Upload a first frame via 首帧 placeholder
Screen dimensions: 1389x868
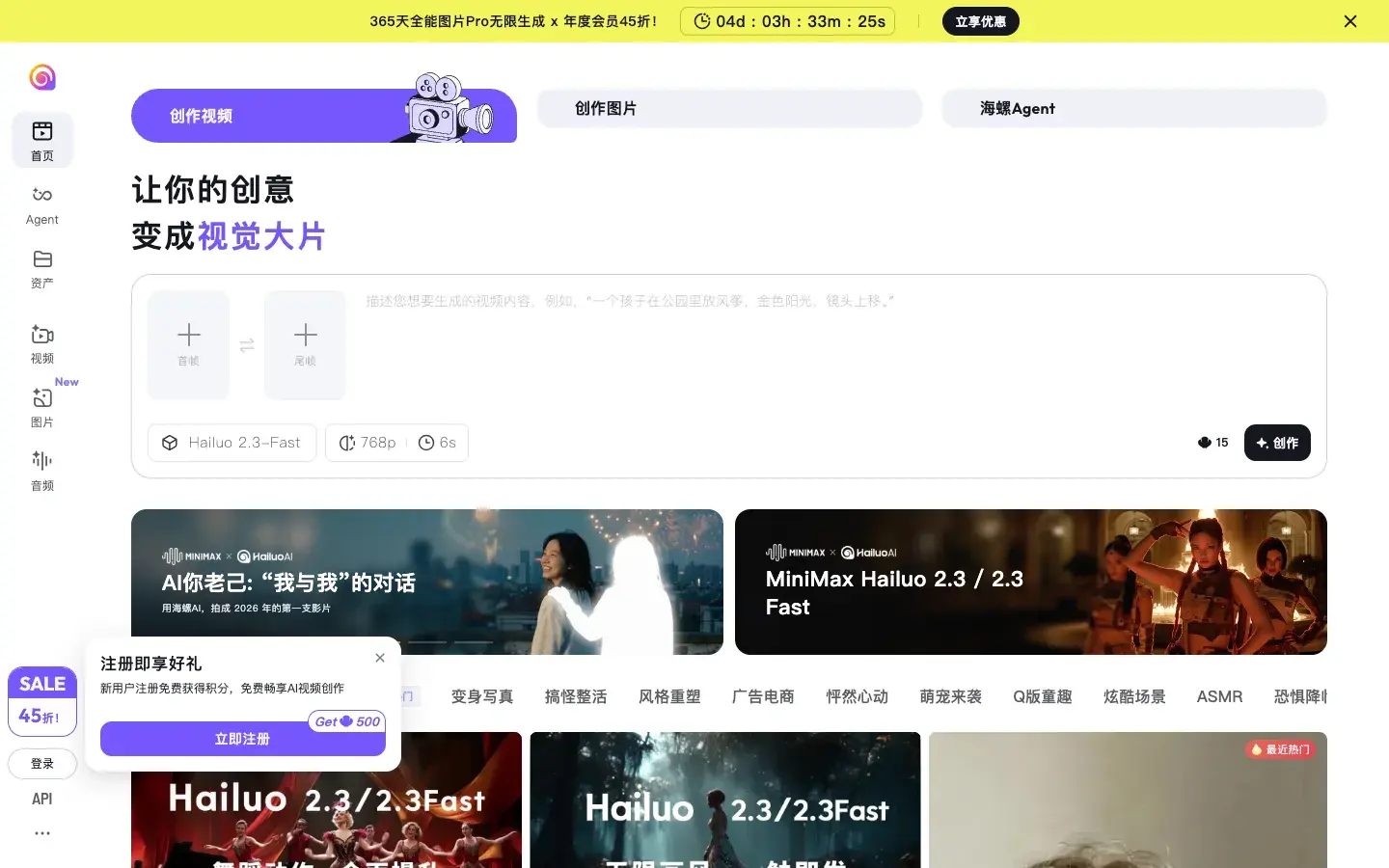click(188, 344)
